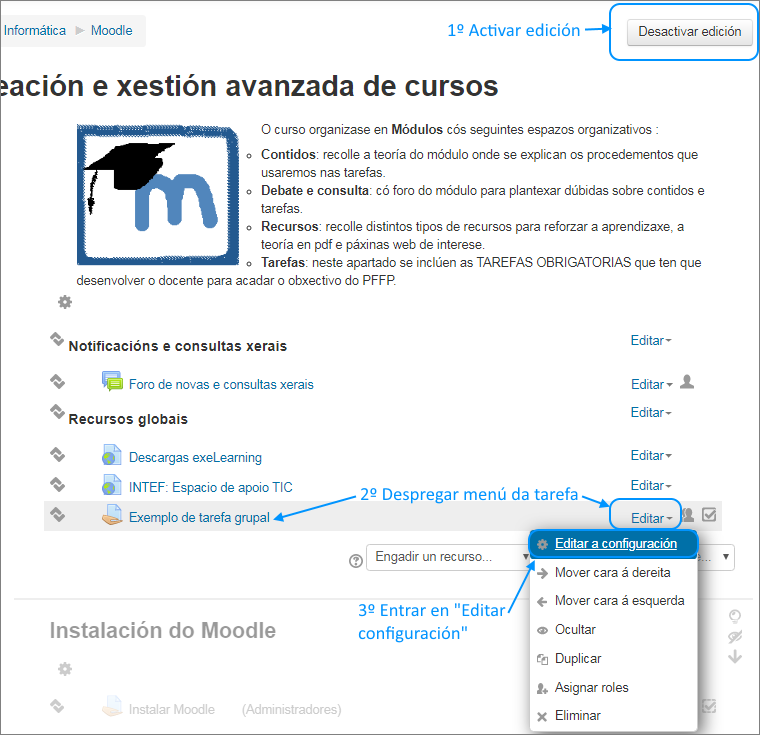Viewport: 760px width, 735px height.
Task: Open Exemplo de tarefa grupal assignment
Action: coord(199,517)
